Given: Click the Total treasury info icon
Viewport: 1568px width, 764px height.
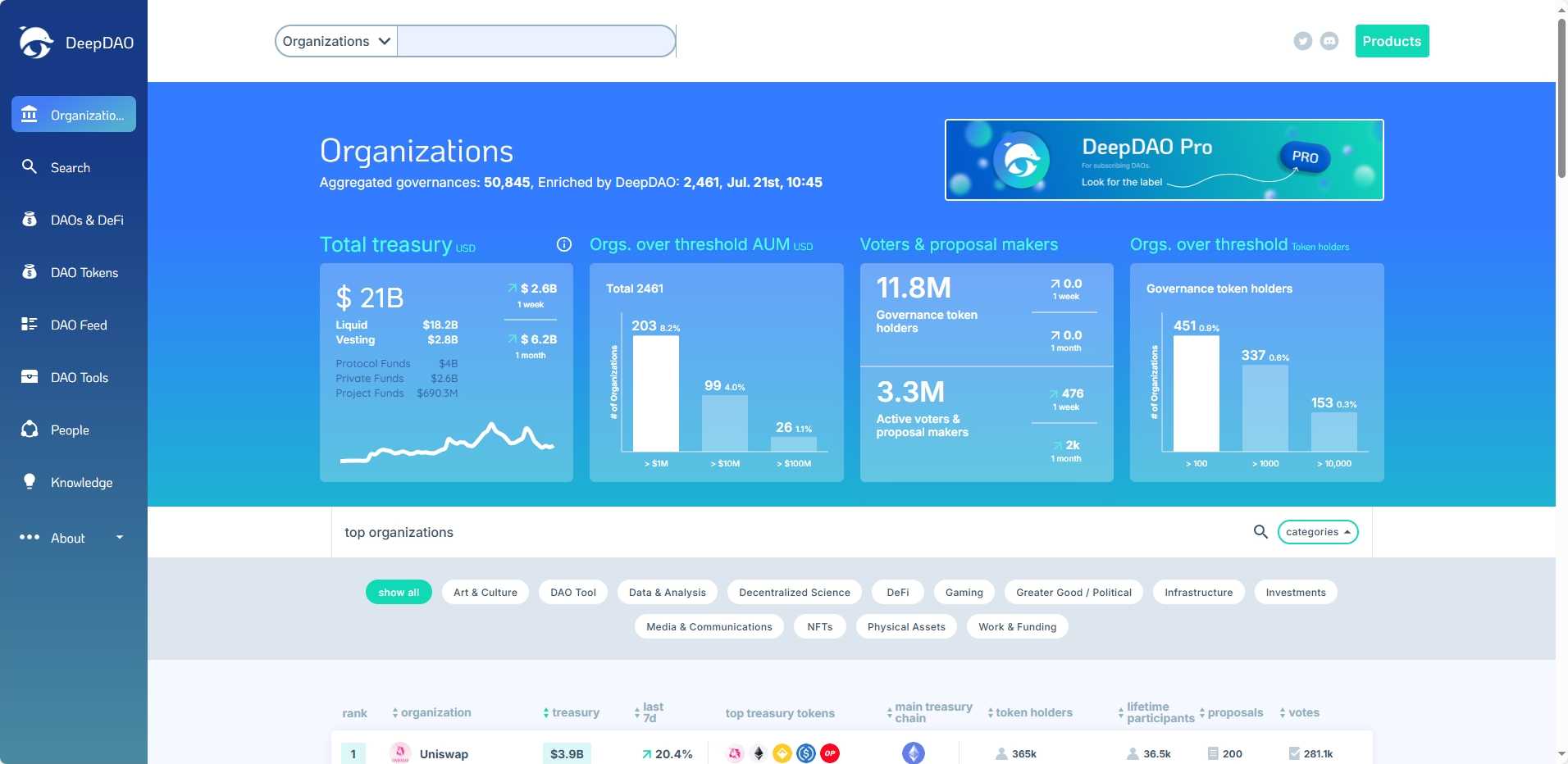Looking at the screenshot, I should pyautogui.click(x=563, y=244).
